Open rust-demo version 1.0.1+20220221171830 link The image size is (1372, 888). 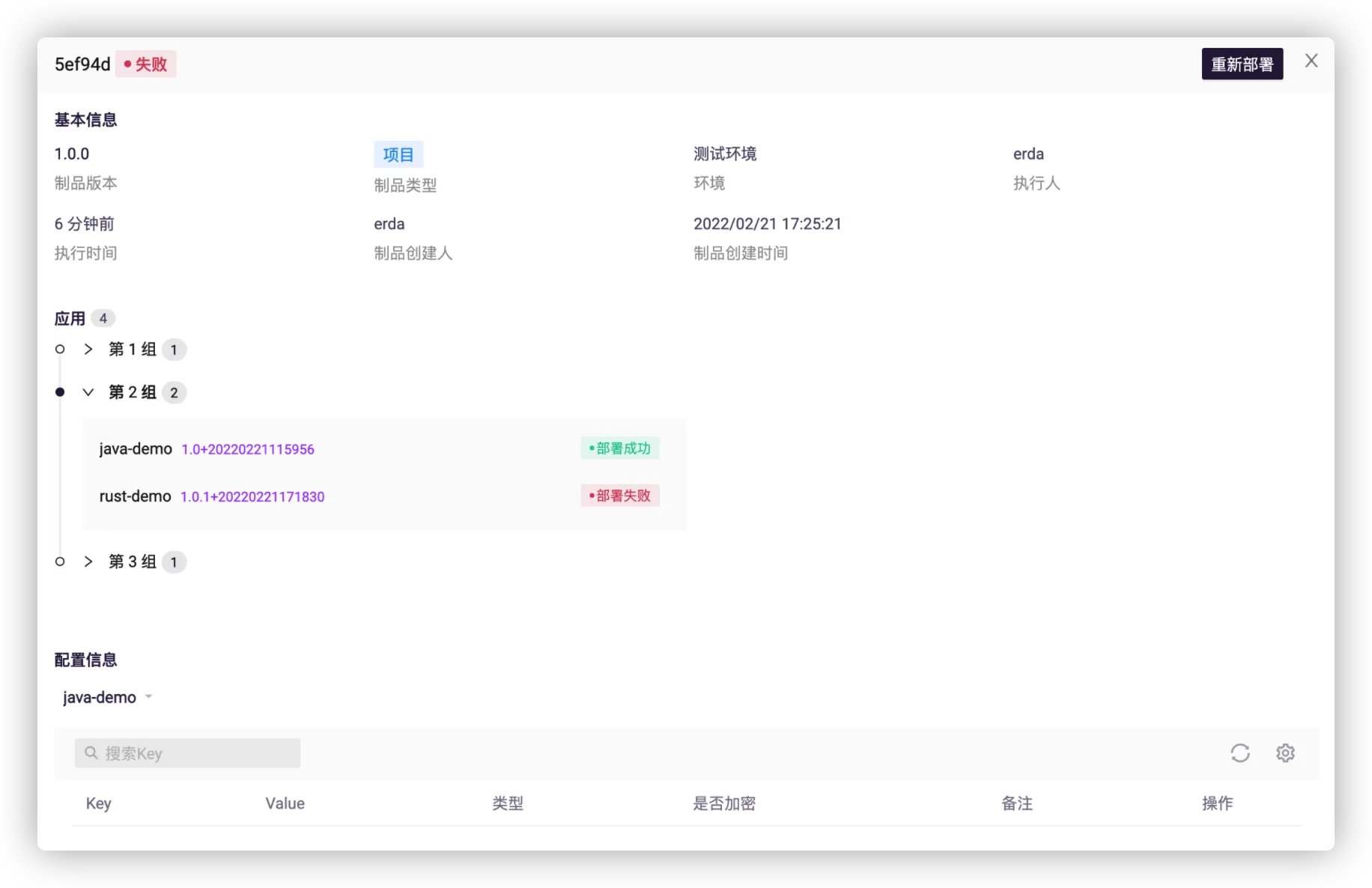click(252, 496)
